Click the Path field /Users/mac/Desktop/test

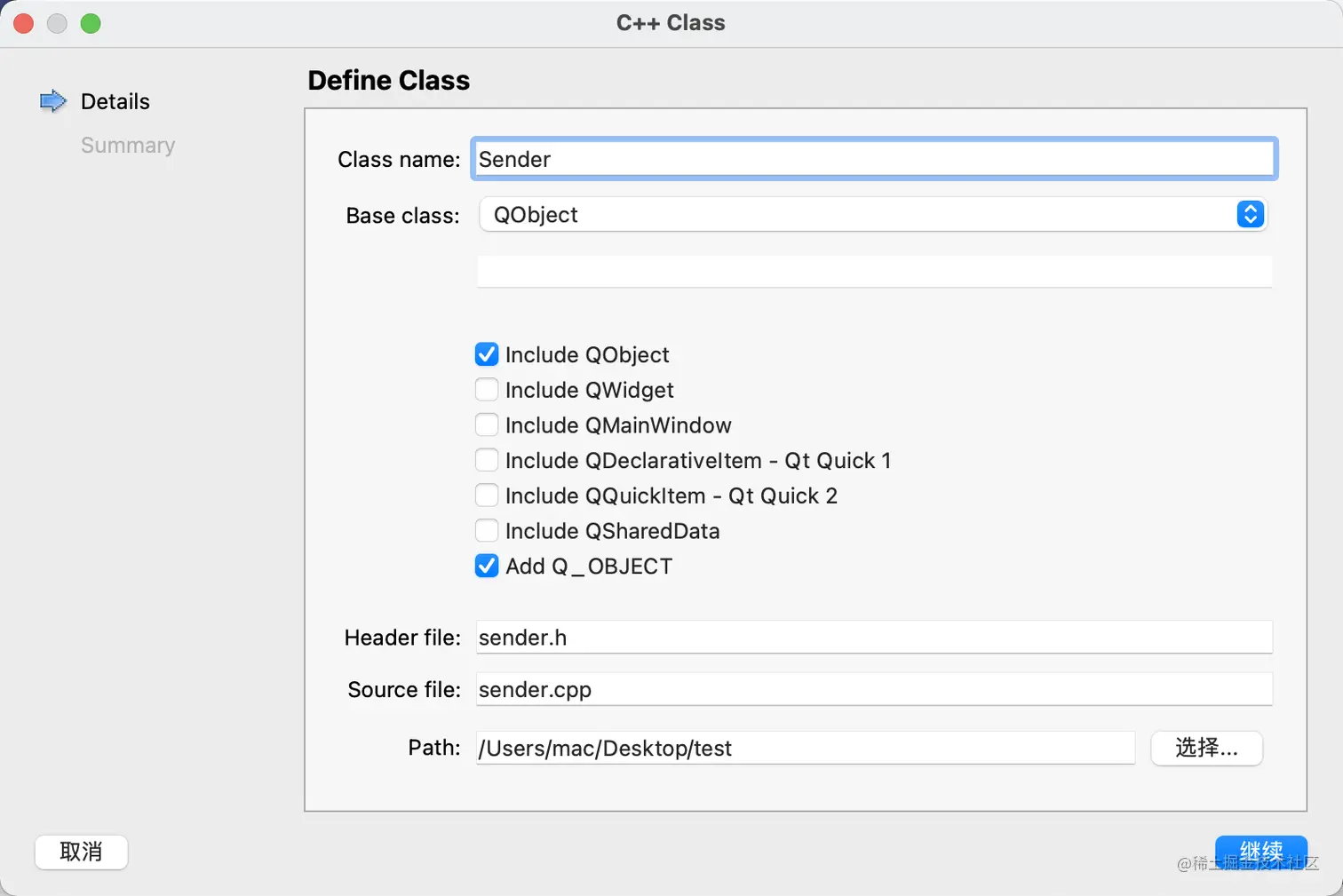pos(806,748)
